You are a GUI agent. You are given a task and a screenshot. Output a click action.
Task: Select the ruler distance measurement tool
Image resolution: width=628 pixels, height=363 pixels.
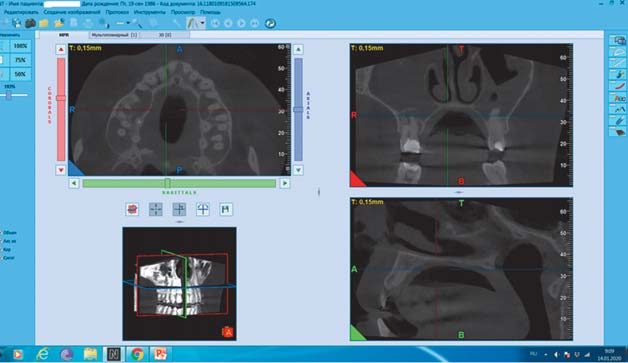coord(617,63)
